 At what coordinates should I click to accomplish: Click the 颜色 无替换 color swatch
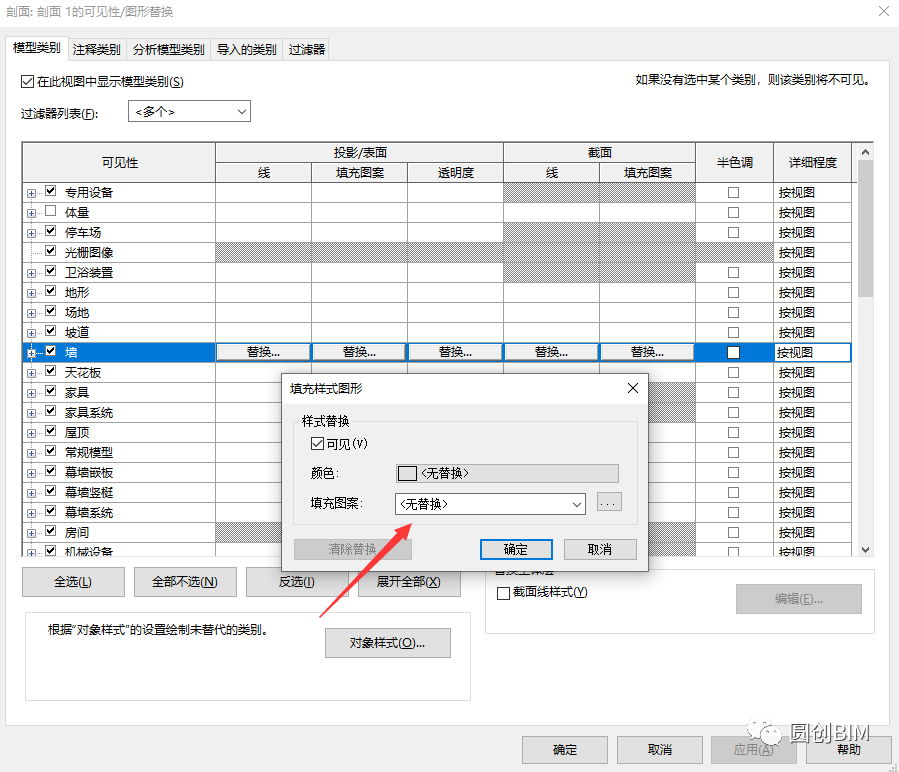pyautogui.click(x=507, y=473)
